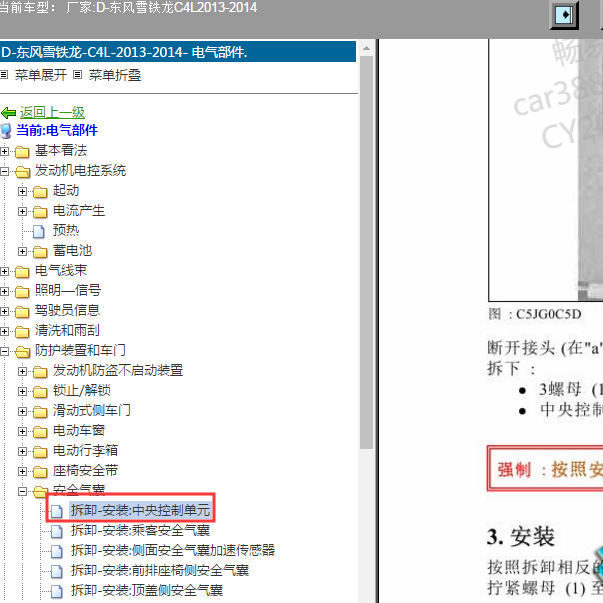Open 拆卸-安装:顶盖侧安全气囊 document

147,590
